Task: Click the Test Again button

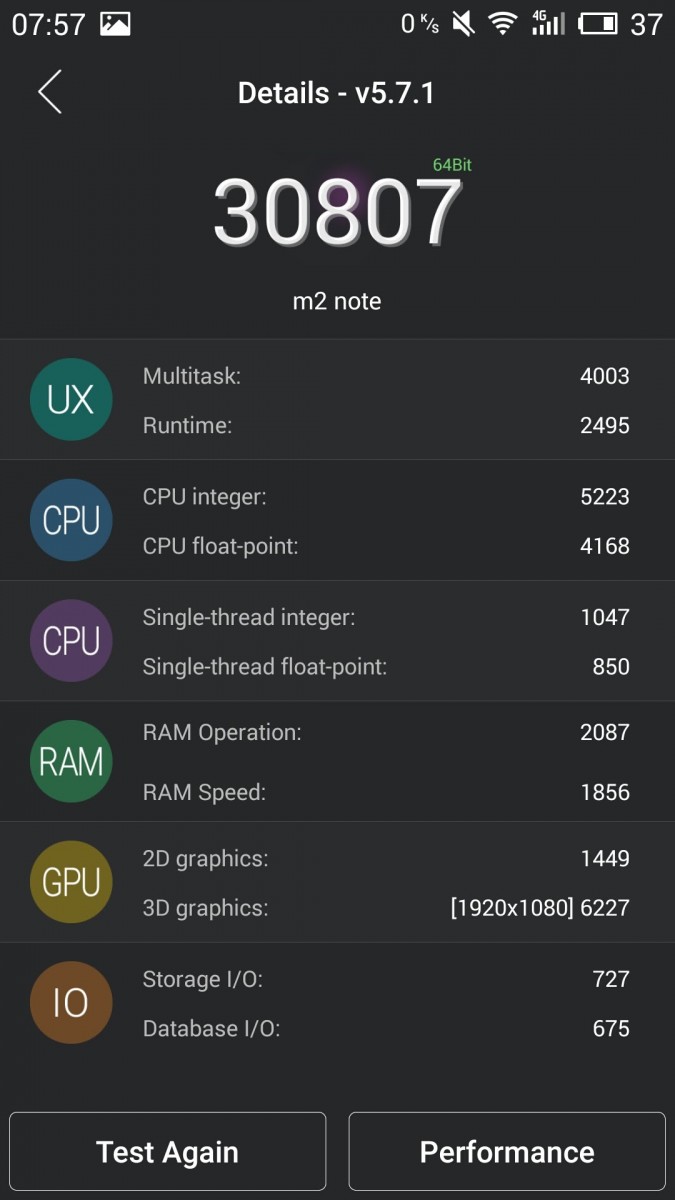Action: click(168, 1152)
